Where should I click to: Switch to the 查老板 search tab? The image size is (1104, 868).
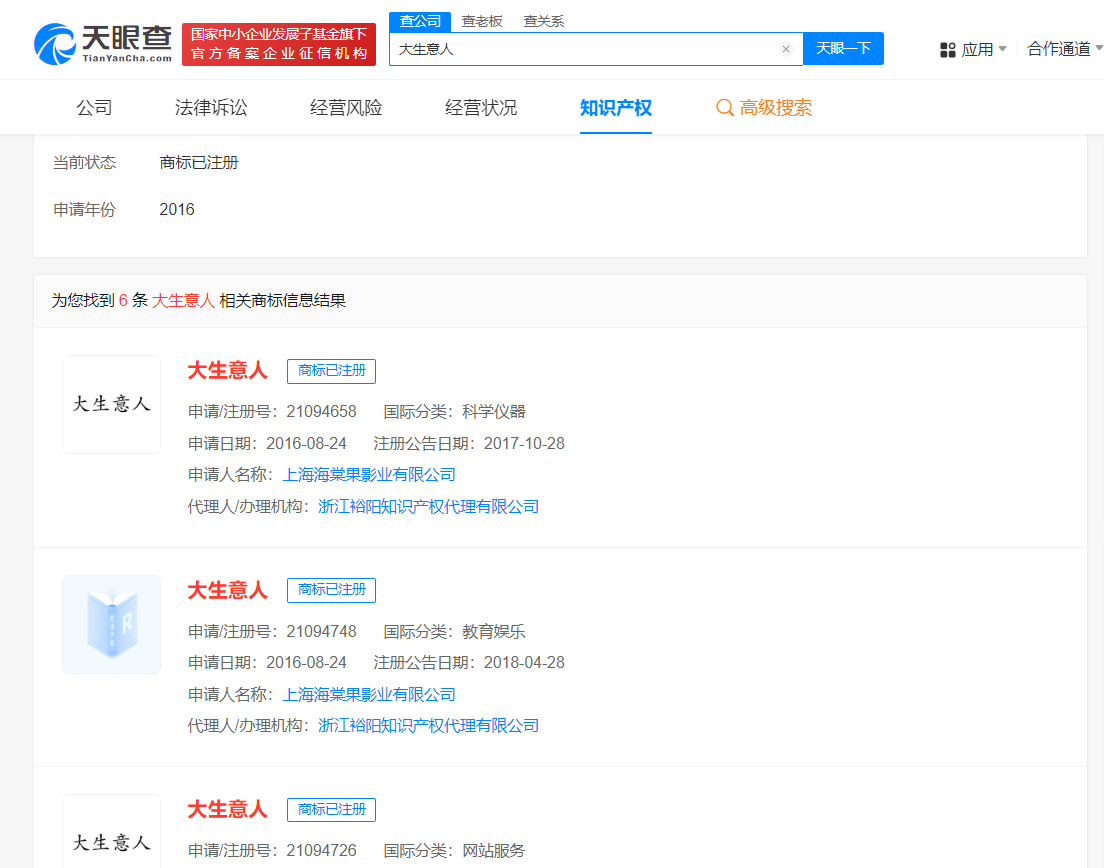(482, 20)
